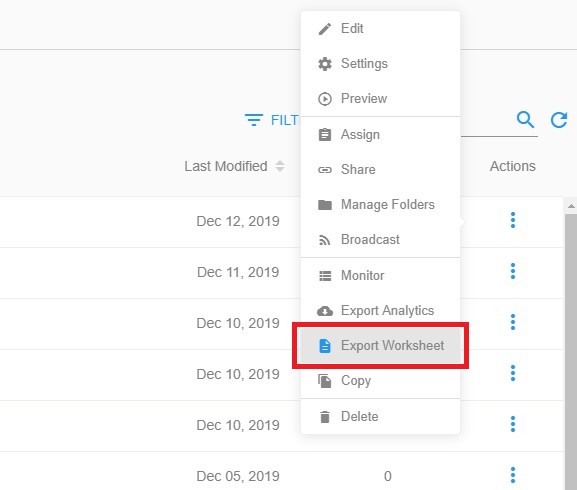Image resolution: width=577 pixels, height=490 pixels.
Task: Choose Manage Folders from the menu
Action: [x=380, y=205]
